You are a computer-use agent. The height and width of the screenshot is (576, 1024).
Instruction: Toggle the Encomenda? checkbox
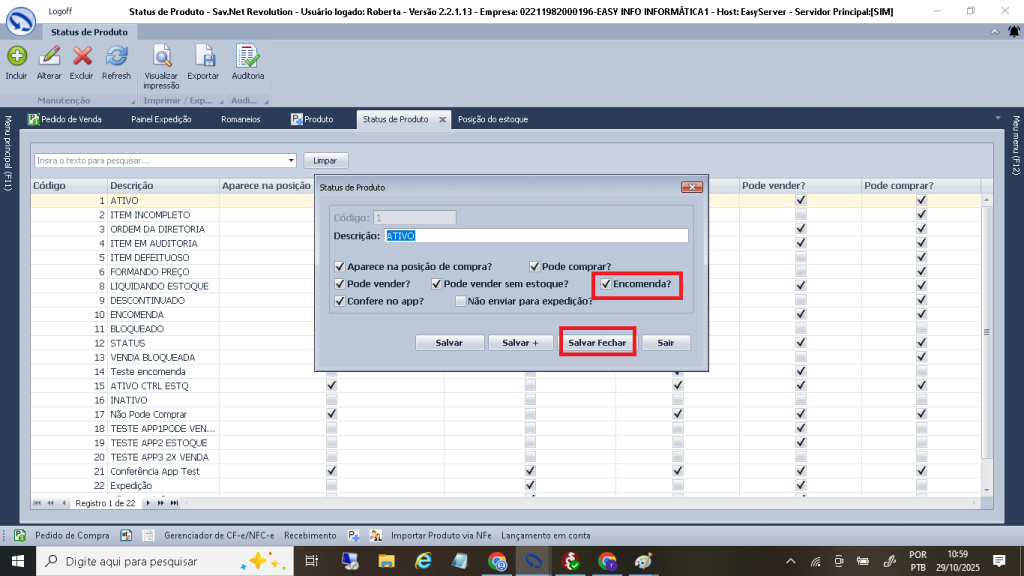(606, 284)
